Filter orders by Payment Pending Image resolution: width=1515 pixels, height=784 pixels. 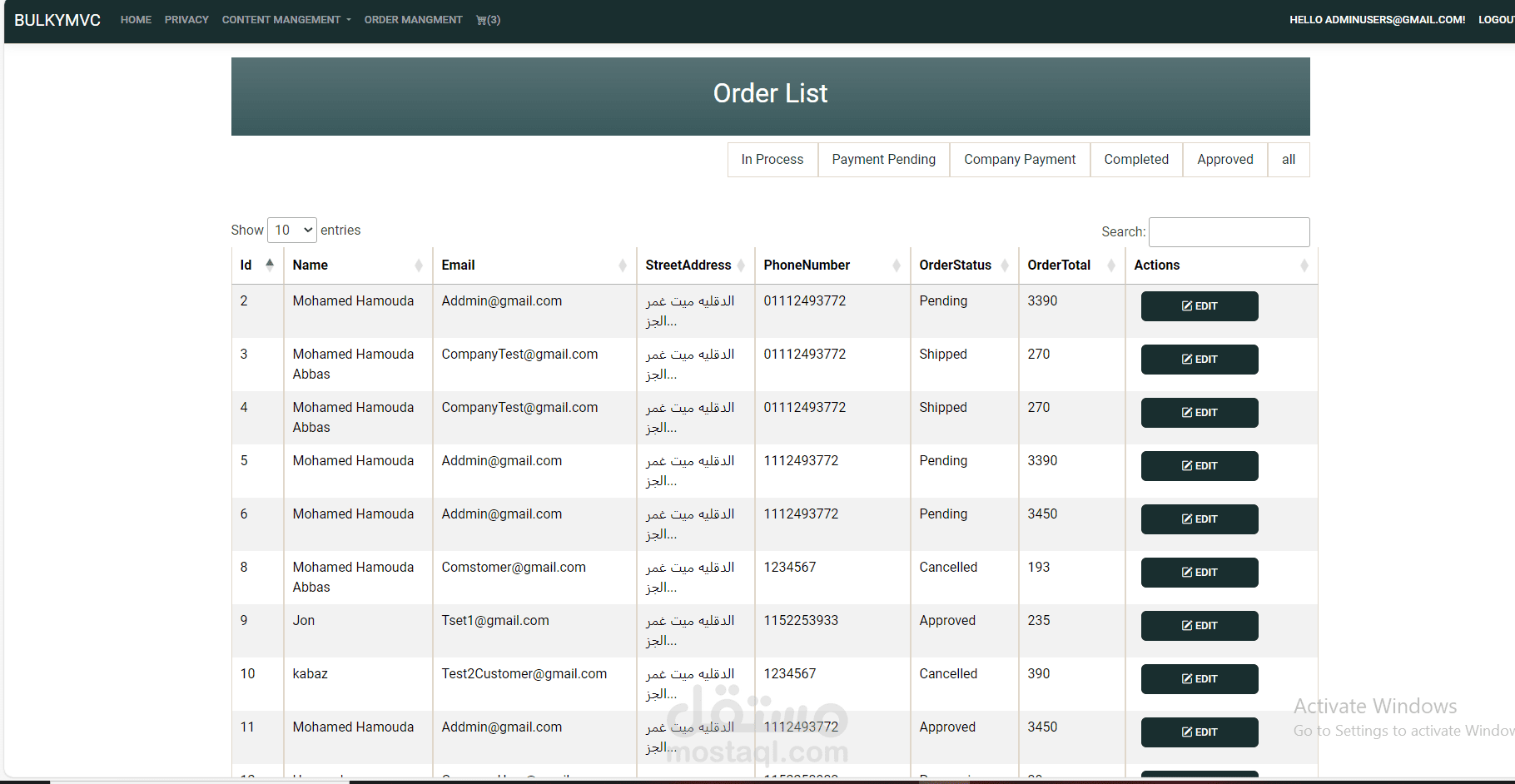(x=883, y=160)
